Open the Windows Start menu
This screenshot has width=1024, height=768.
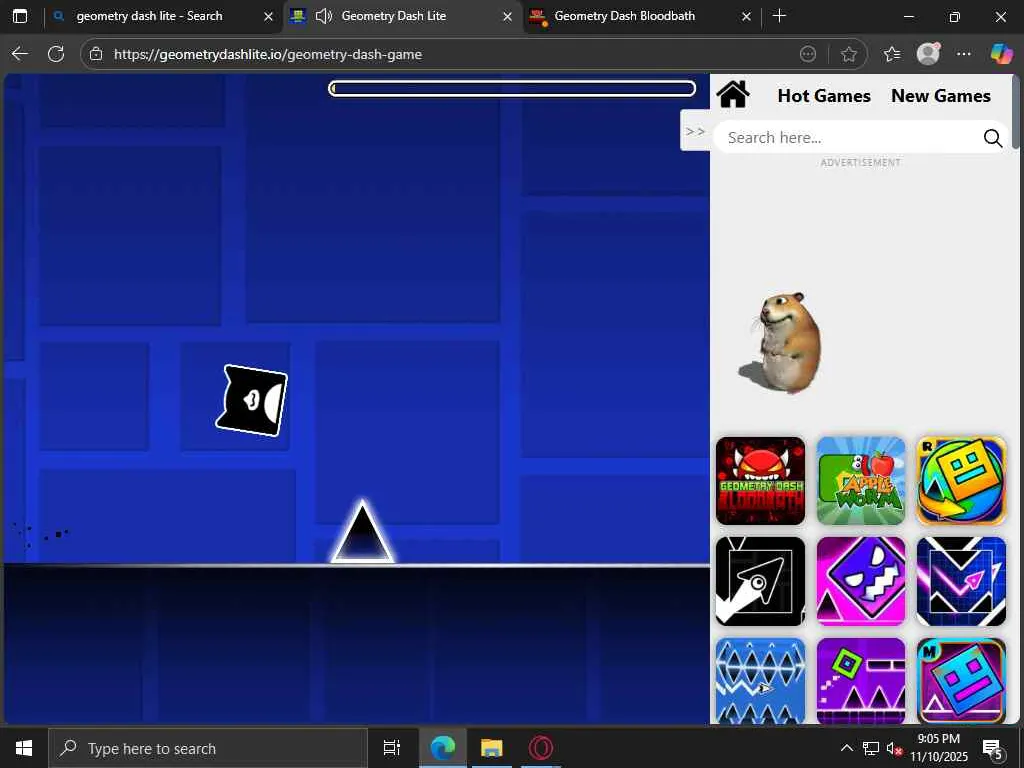pyautogui.click(x=24, y=748)
